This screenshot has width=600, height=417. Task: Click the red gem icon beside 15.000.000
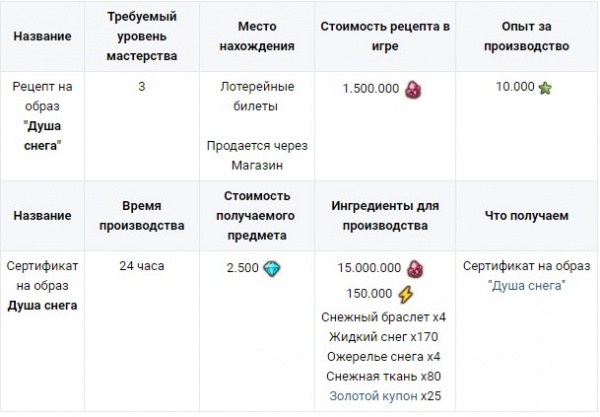click(412, 269)
